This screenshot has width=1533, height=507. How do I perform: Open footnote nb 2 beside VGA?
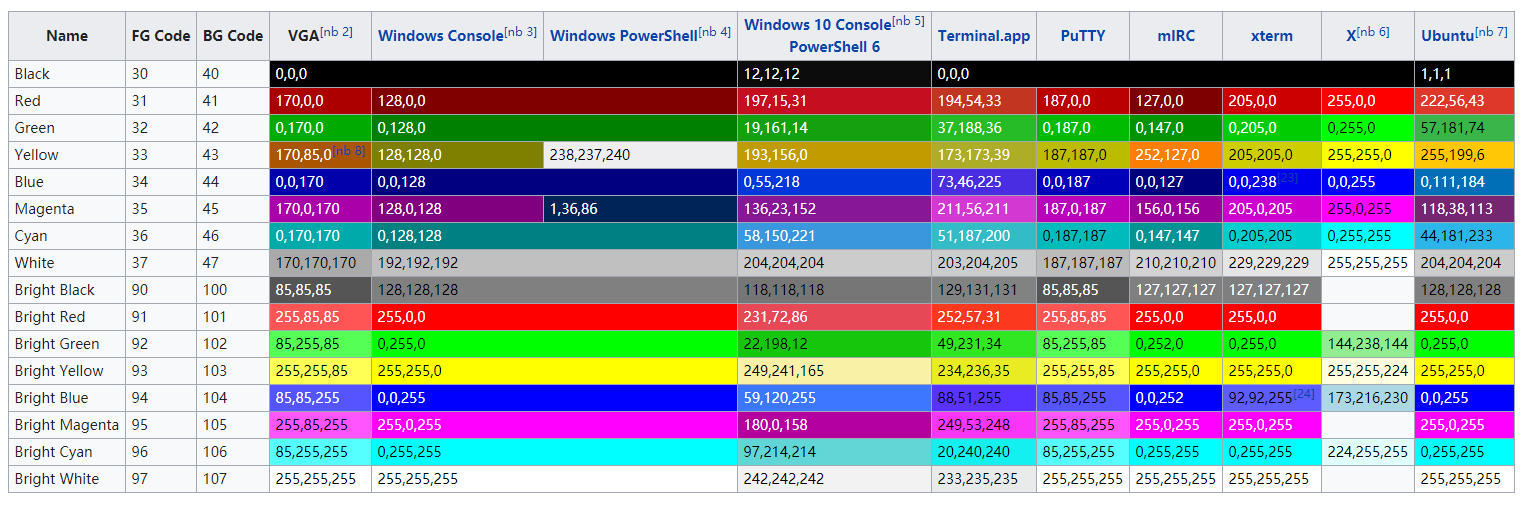coord(336,32)
